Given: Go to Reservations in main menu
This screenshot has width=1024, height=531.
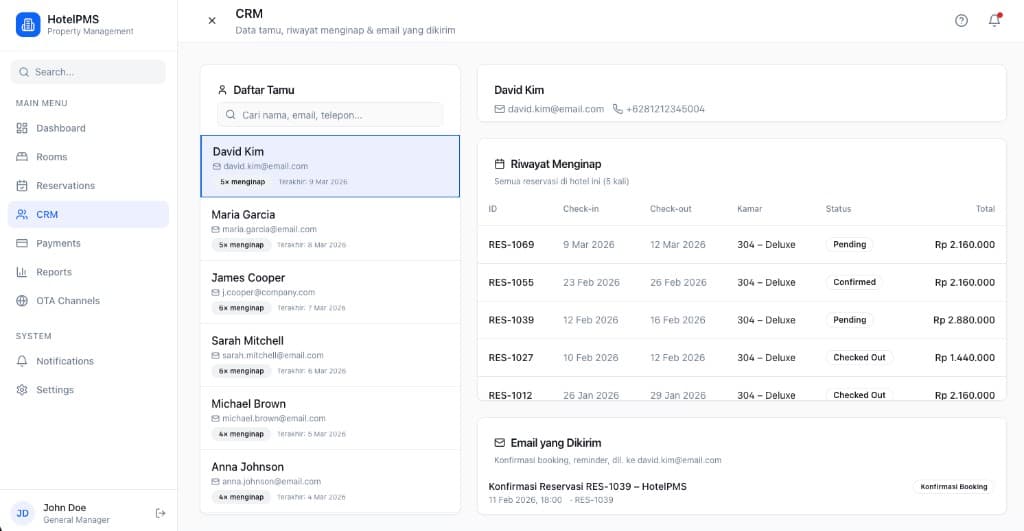Looking at the screenshot, I should [65, 186].
